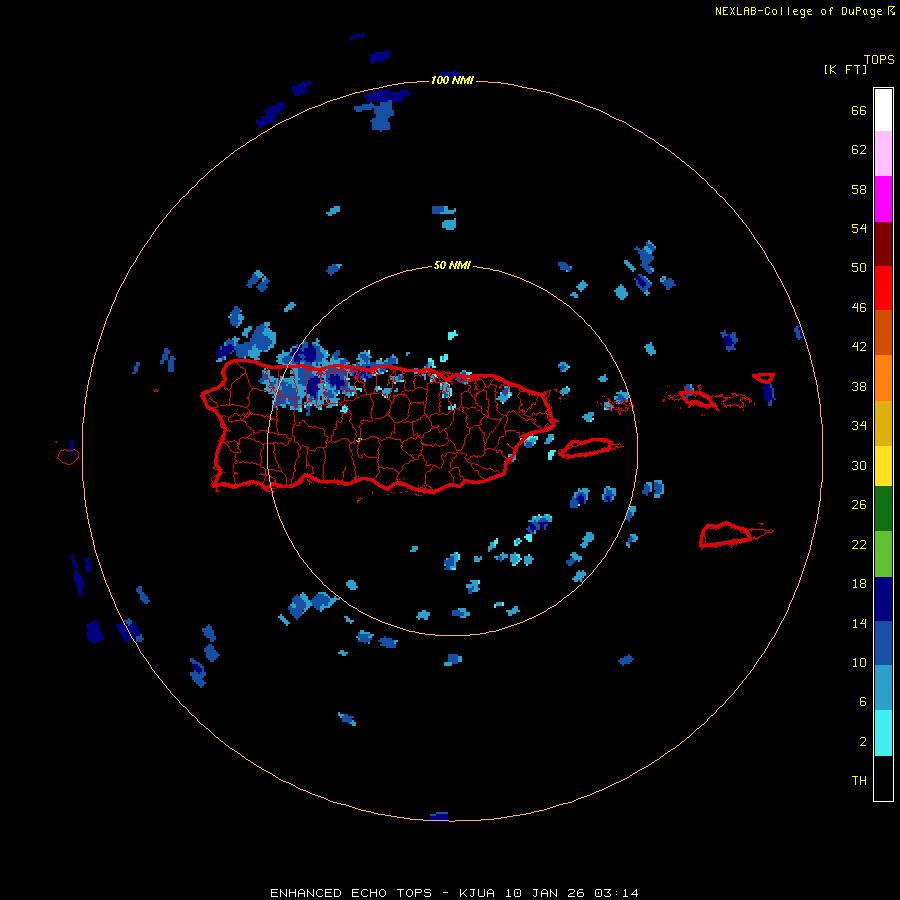This screenshot has height=900, width=900.
Task: Click the "KJUA" station identifier
Action: [x=477, y=893]
